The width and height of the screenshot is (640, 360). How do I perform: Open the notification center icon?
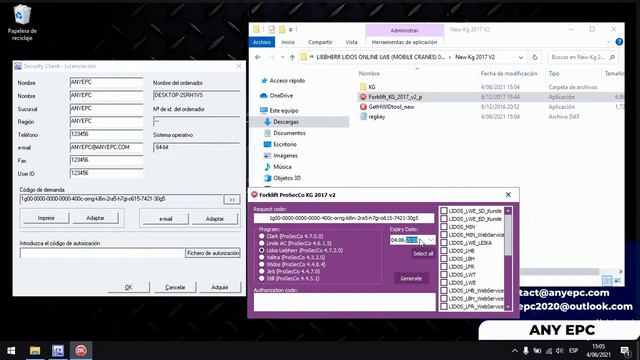[x=625, y=351]
